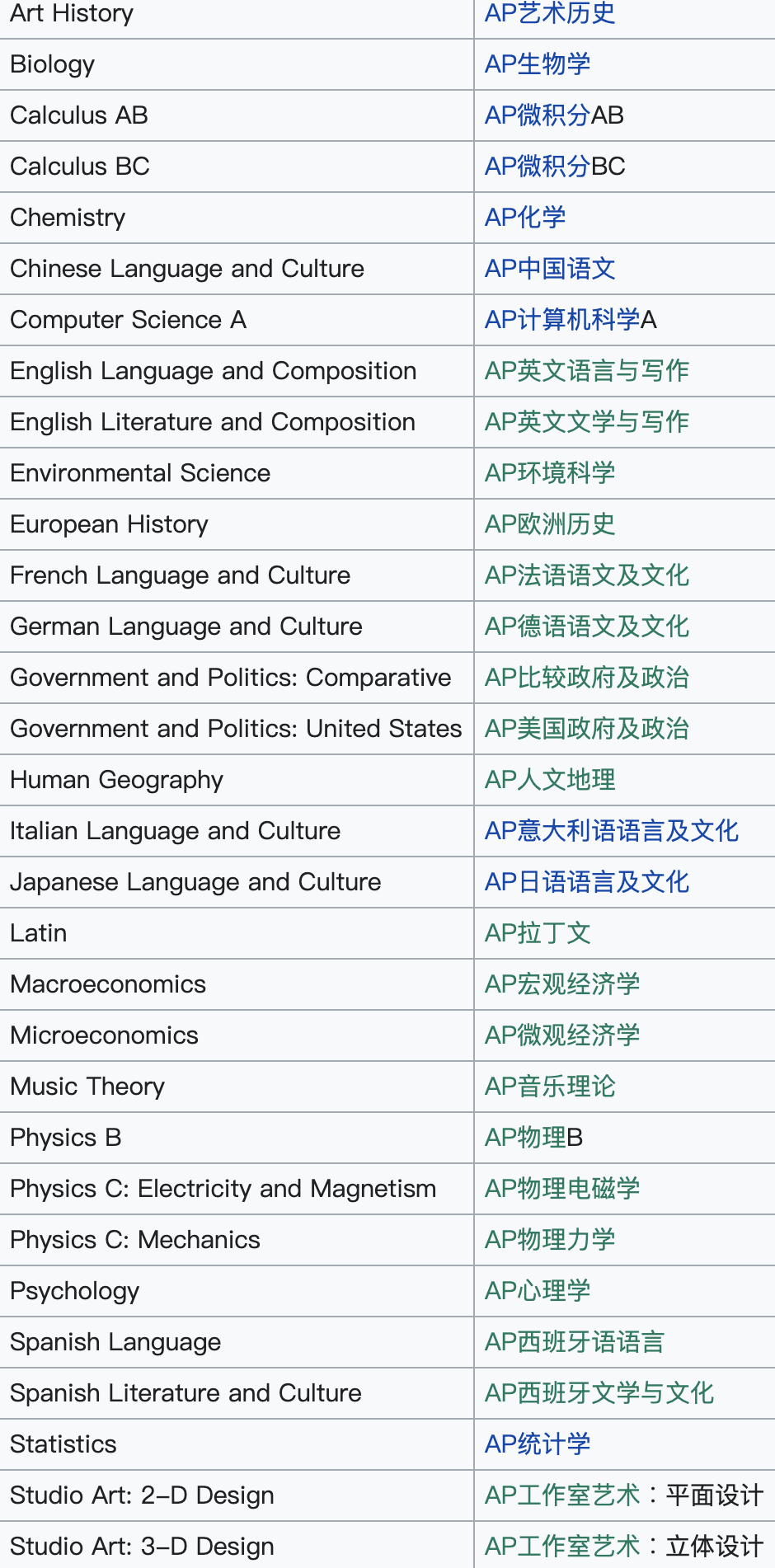Open the AP艺术历史 link
The width and height of the screenshot is (775, 1568).
(x=550, y=13)
